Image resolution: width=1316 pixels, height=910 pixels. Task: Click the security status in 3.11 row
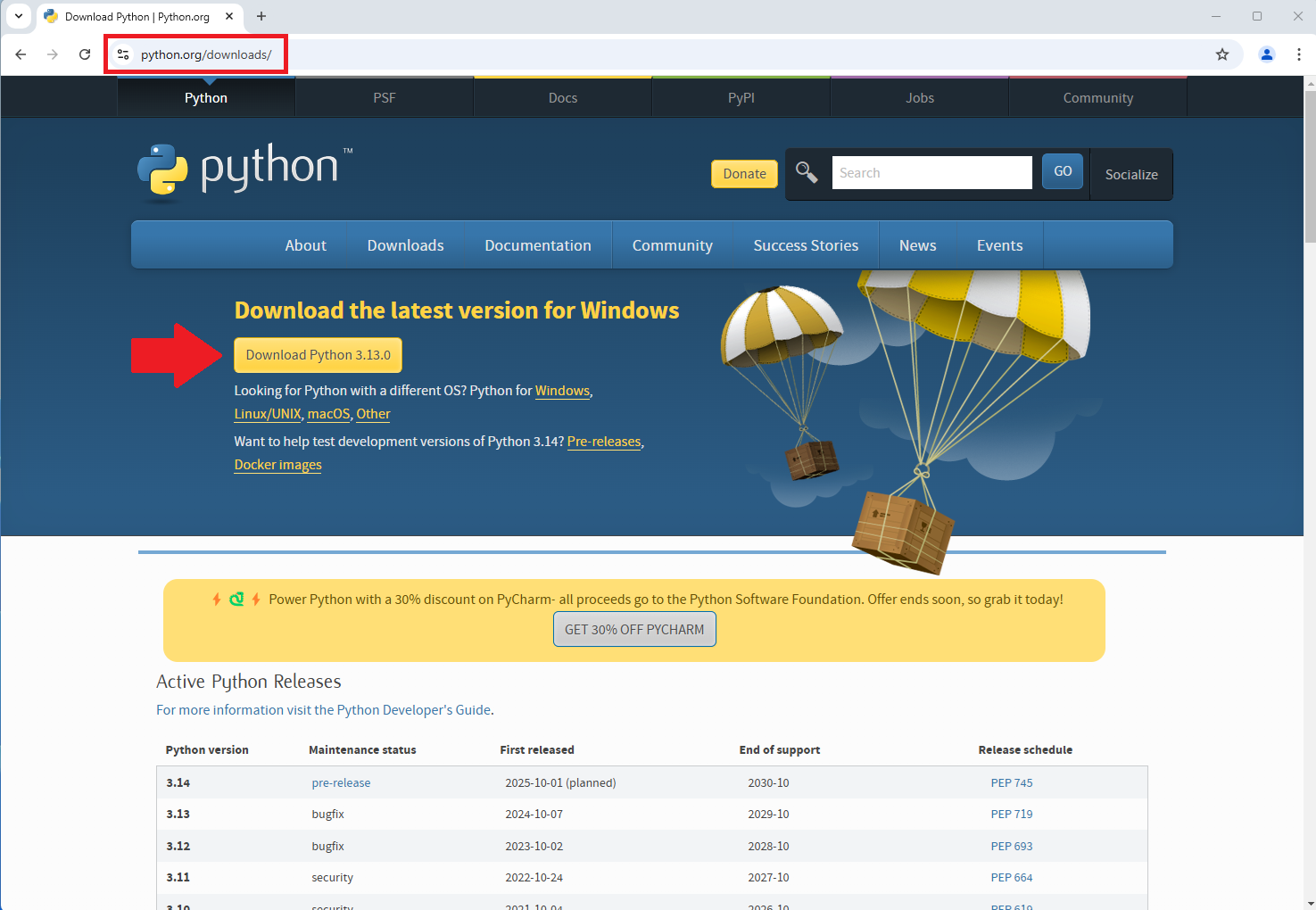(x=332, y=877)
